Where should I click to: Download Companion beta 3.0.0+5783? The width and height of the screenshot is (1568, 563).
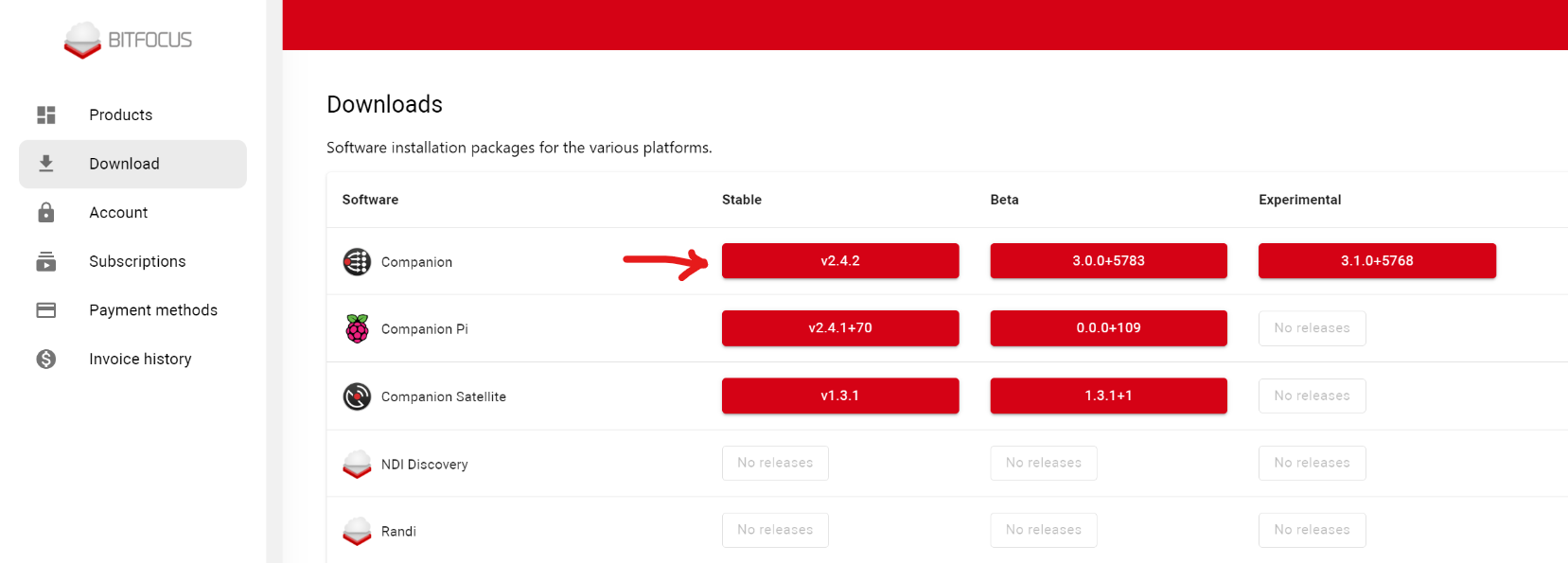pos(1108,261)
